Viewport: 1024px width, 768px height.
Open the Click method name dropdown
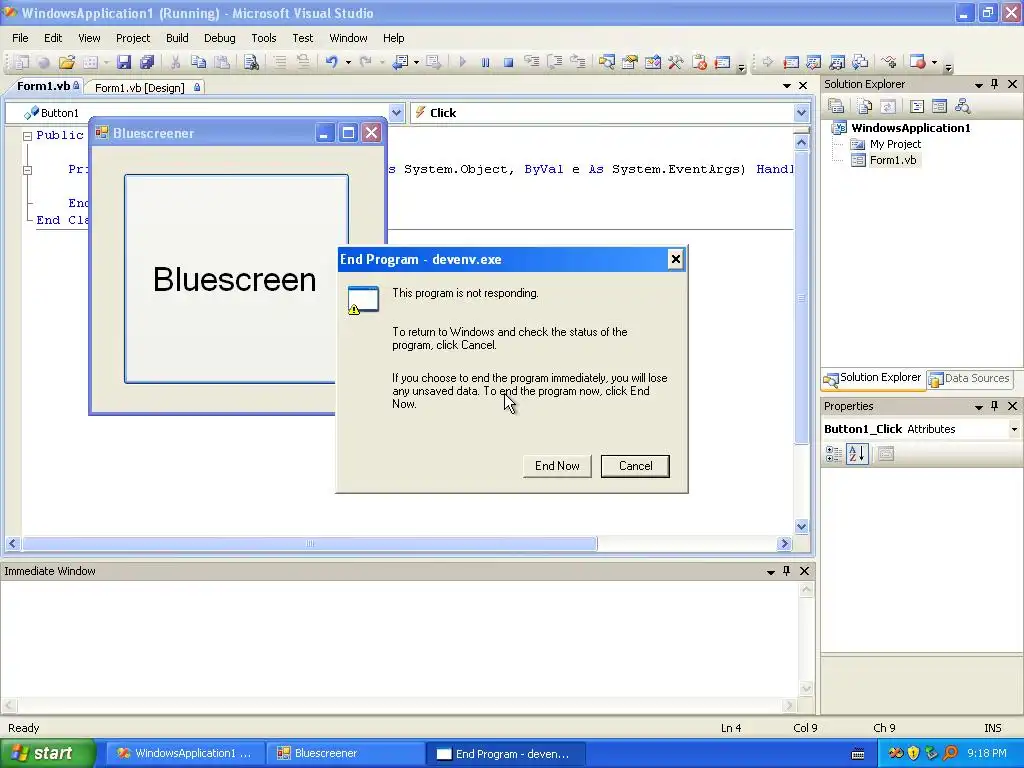[x=802, y=112]
